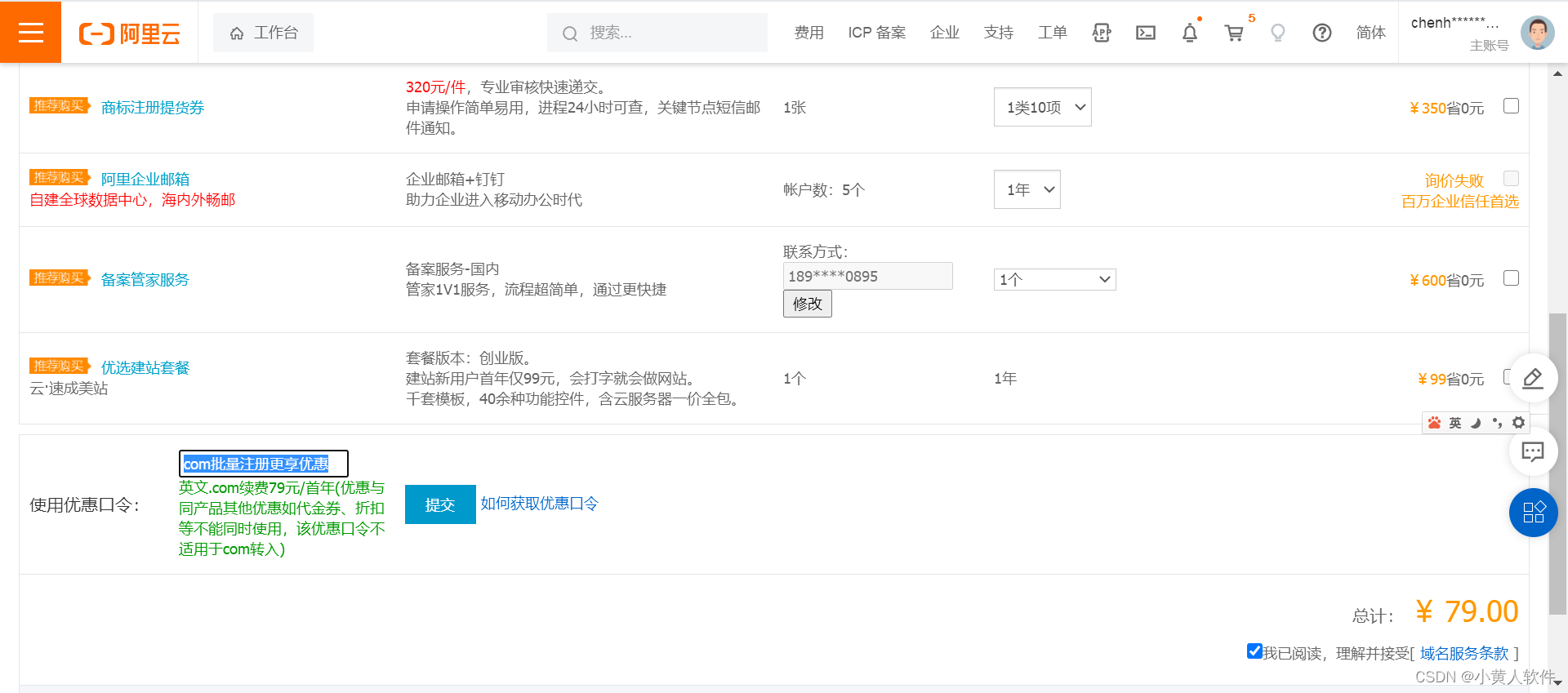Expand the 1类10项 dropdown
1568x693 pixels.
click(1042, 107)
